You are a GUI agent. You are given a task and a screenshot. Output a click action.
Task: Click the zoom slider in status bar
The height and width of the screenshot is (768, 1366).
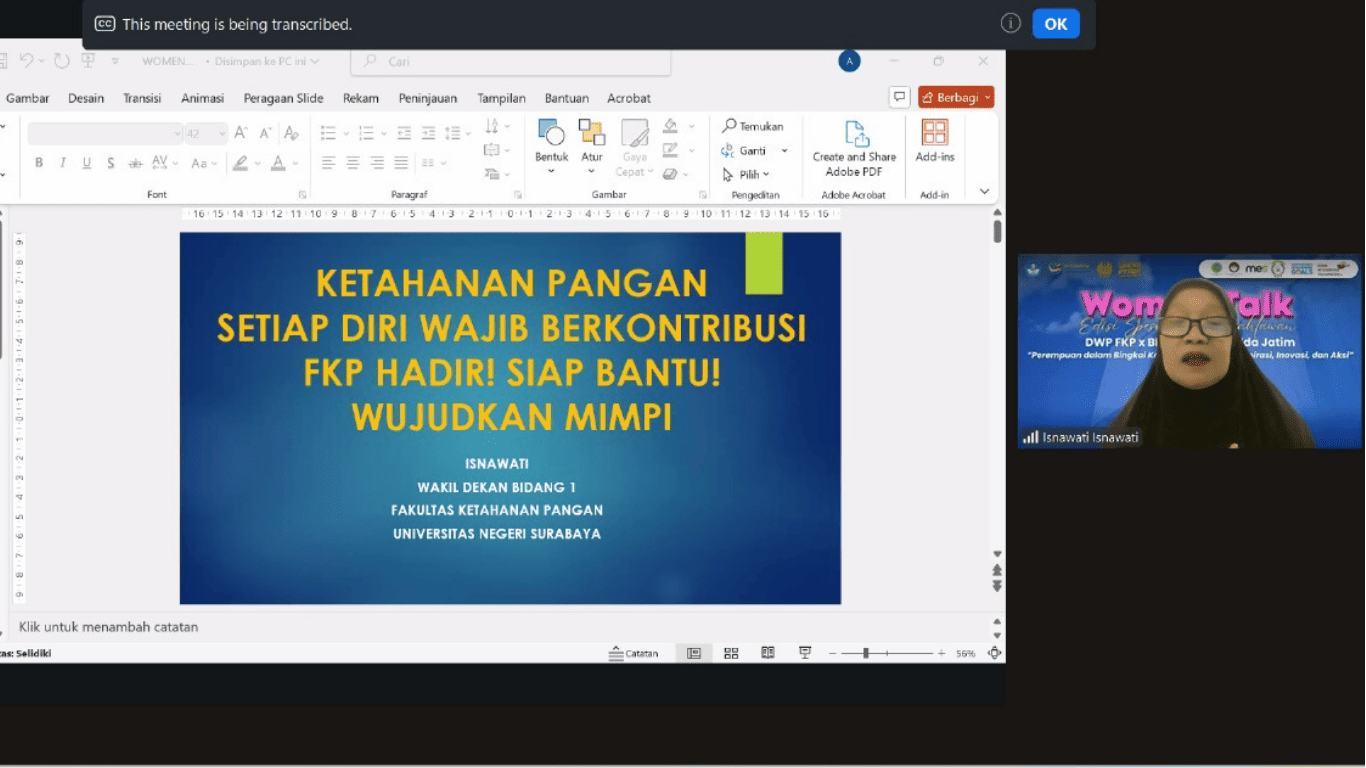tap(866, 653)
